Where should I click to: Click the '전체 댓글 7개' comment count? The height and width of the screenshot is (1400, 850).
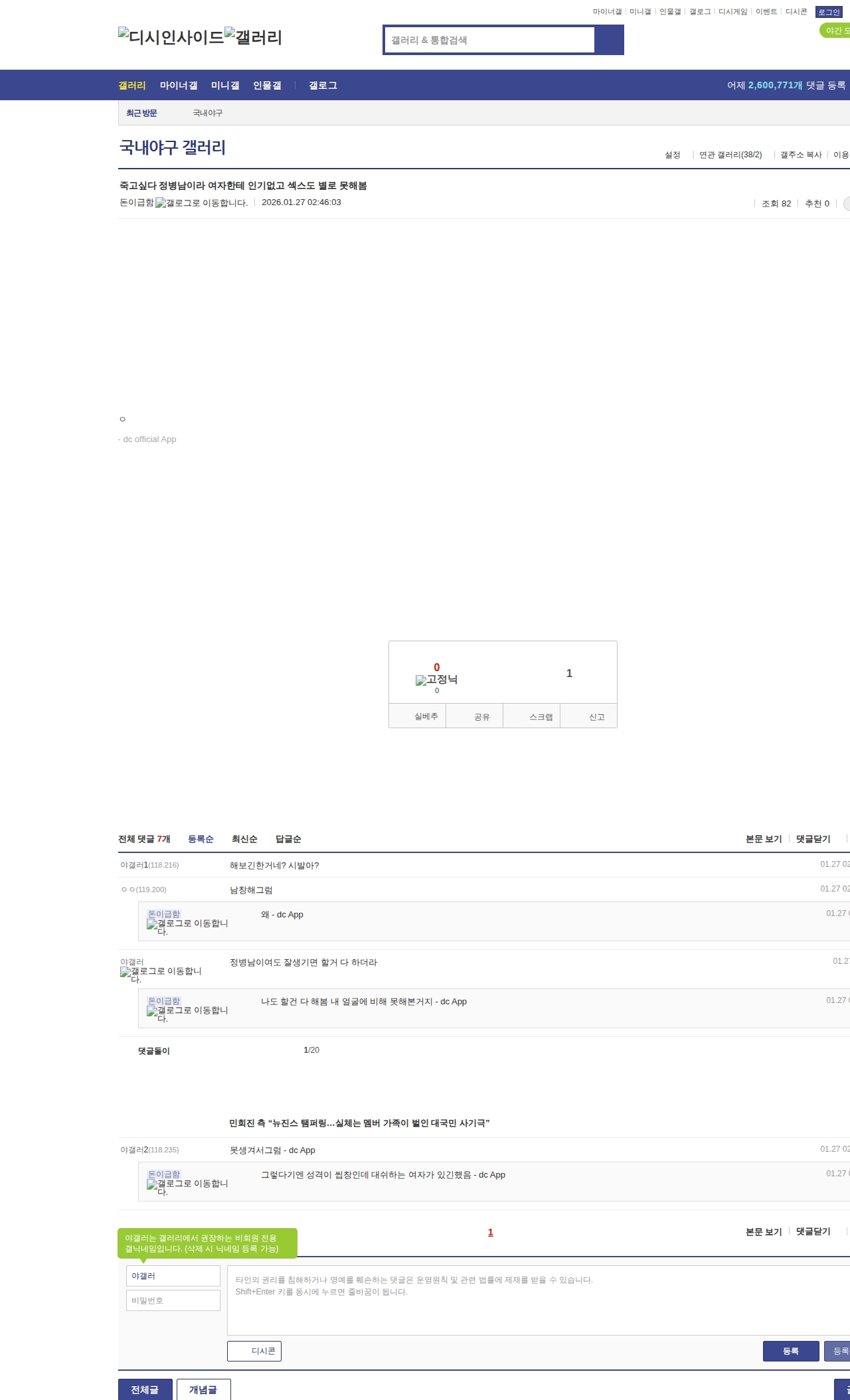144,839
